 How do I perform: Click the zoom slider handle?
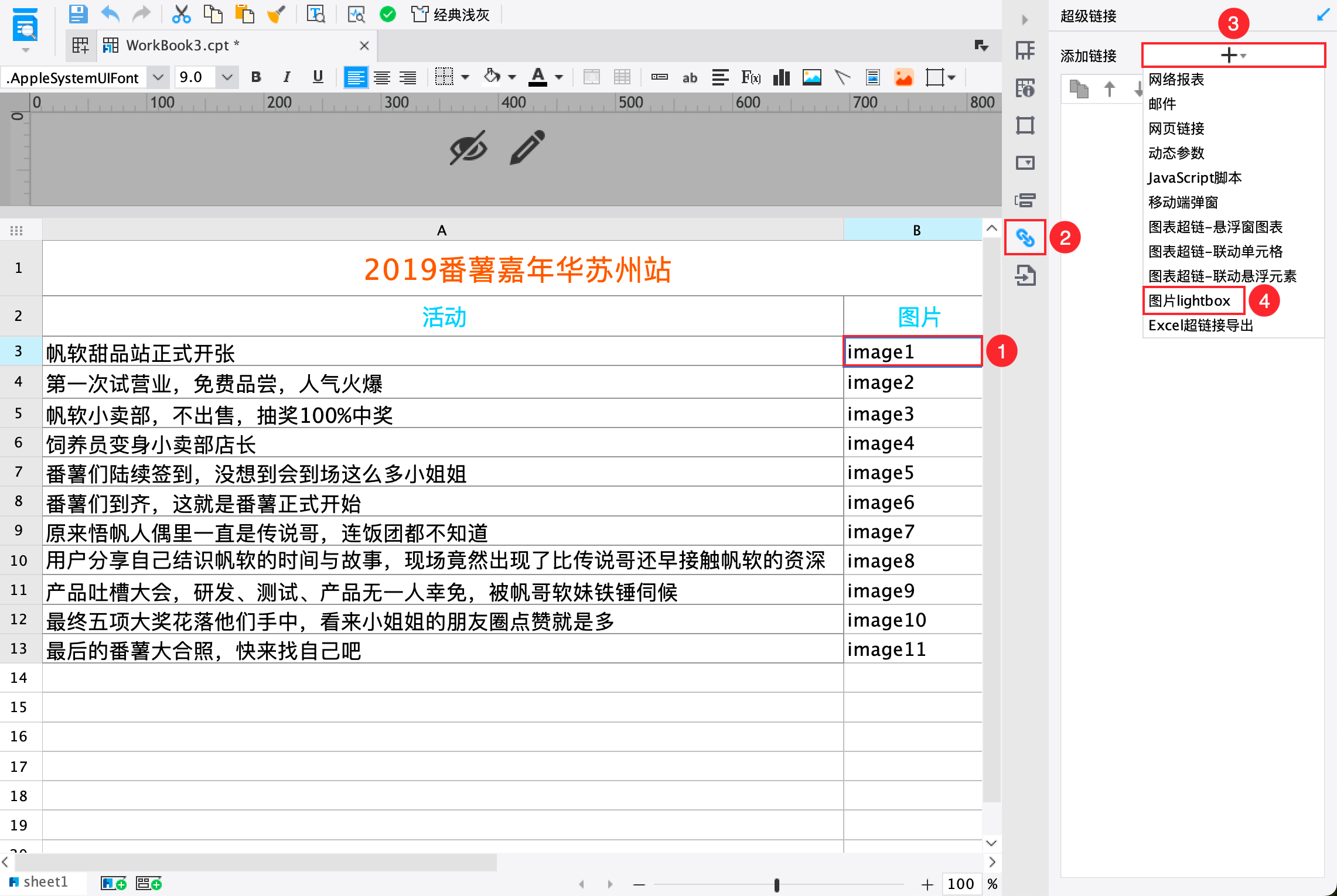pos(776,884)
